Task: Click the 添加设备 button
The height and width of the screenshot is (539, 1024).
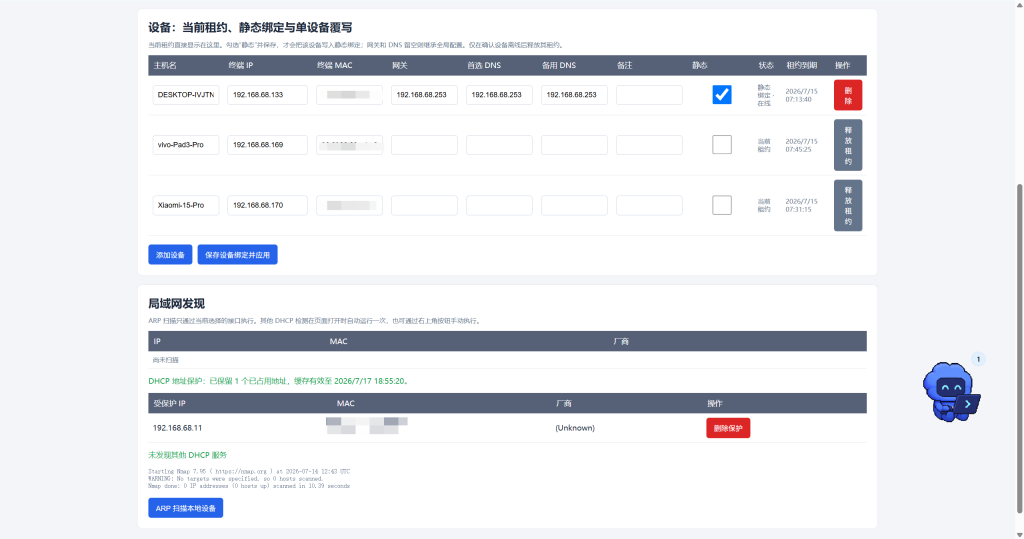Action: coord(170,255)
